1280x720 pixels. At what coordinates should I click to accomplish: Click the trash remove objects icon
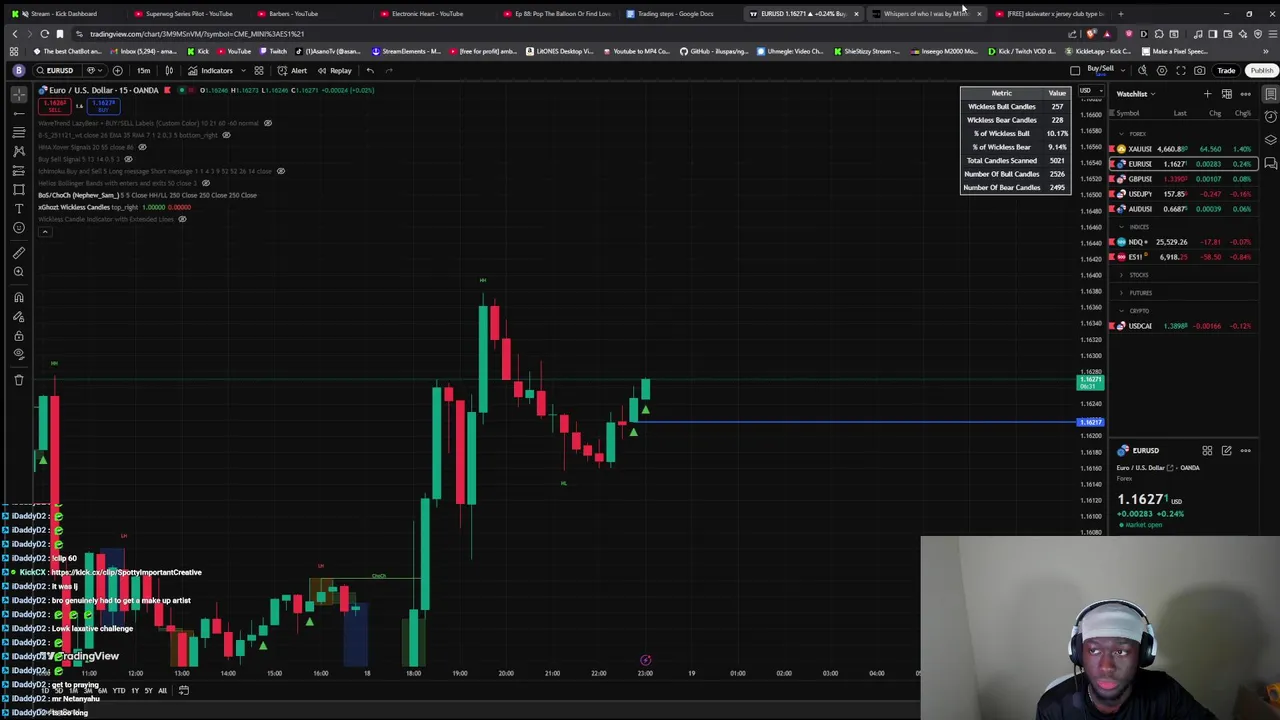[18, 379]
